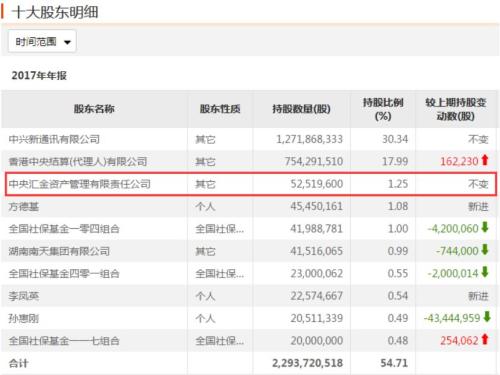Click holdings value 1,271,868,333

click(309, 139)
